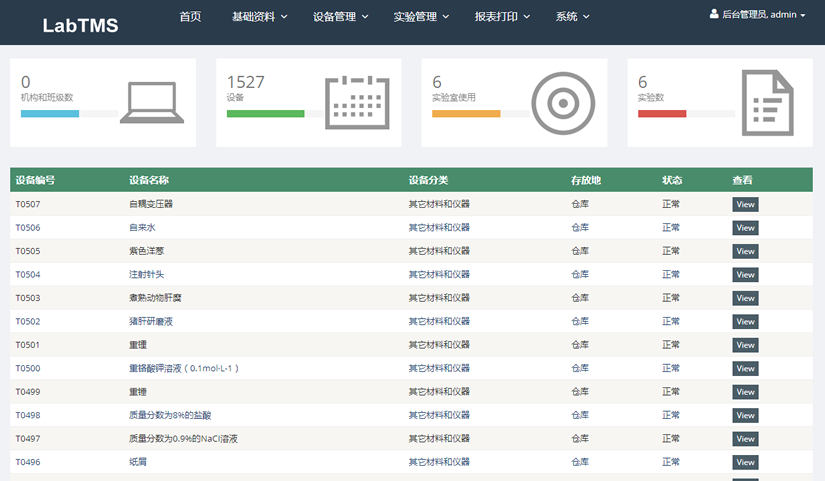The height and width of the screenshot is (481, 825).
Task: Open View for device T0501
Action: click(x=745, y=345)
